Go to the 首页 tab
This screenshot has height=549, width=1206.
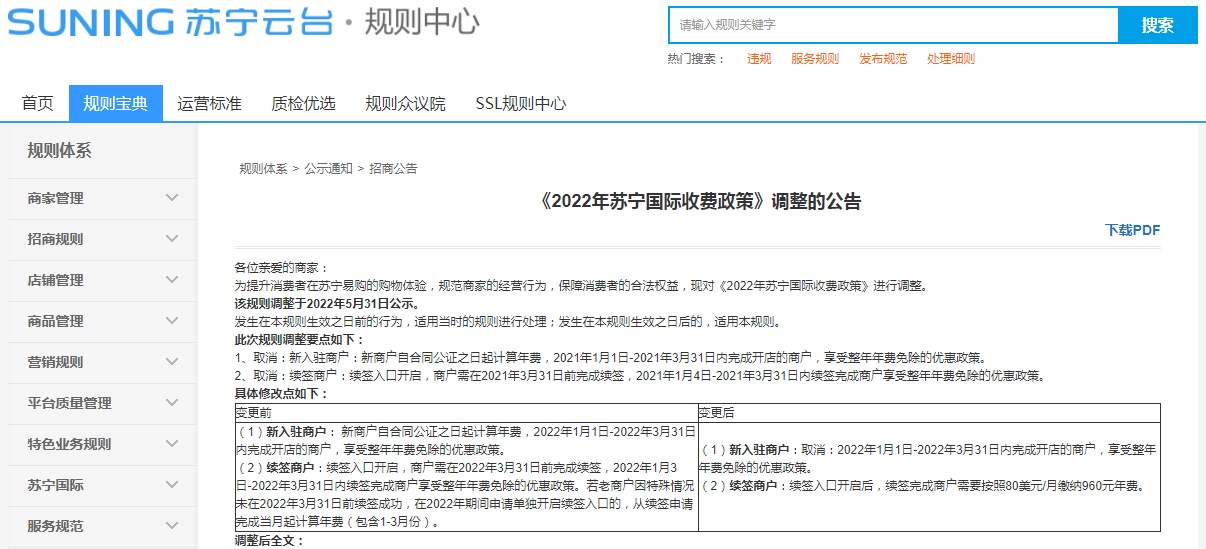coord(38,103)
